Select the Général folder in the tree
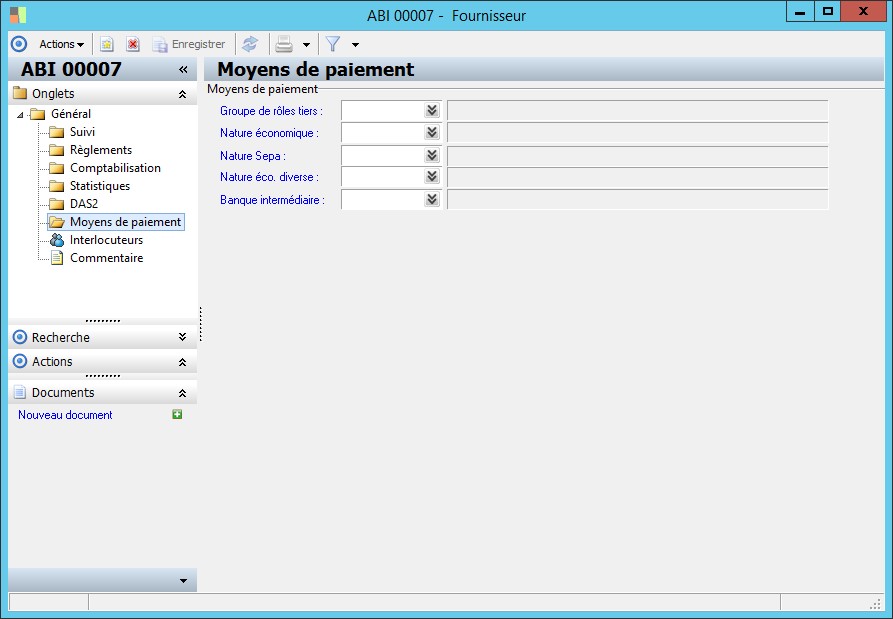Screen dimensions: 893x619 pyautogui.click(x=71, y=114)
